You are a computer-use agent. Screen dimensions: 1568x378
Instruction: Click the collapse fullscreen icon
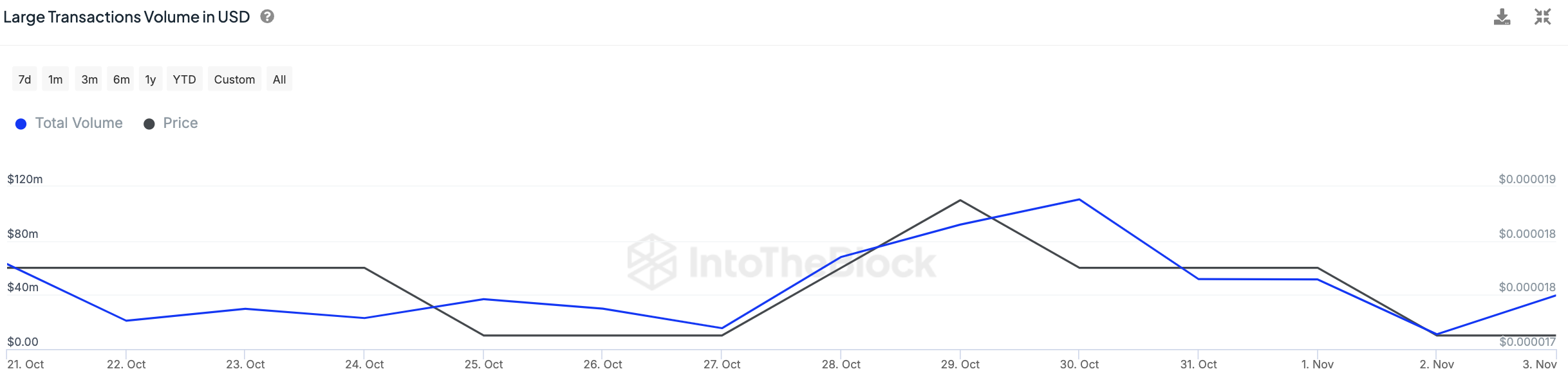pos(1542,17)
